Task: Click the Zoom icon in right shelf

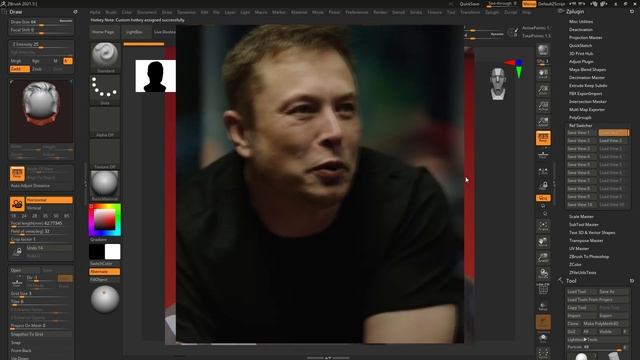Action: click(543, 90)
